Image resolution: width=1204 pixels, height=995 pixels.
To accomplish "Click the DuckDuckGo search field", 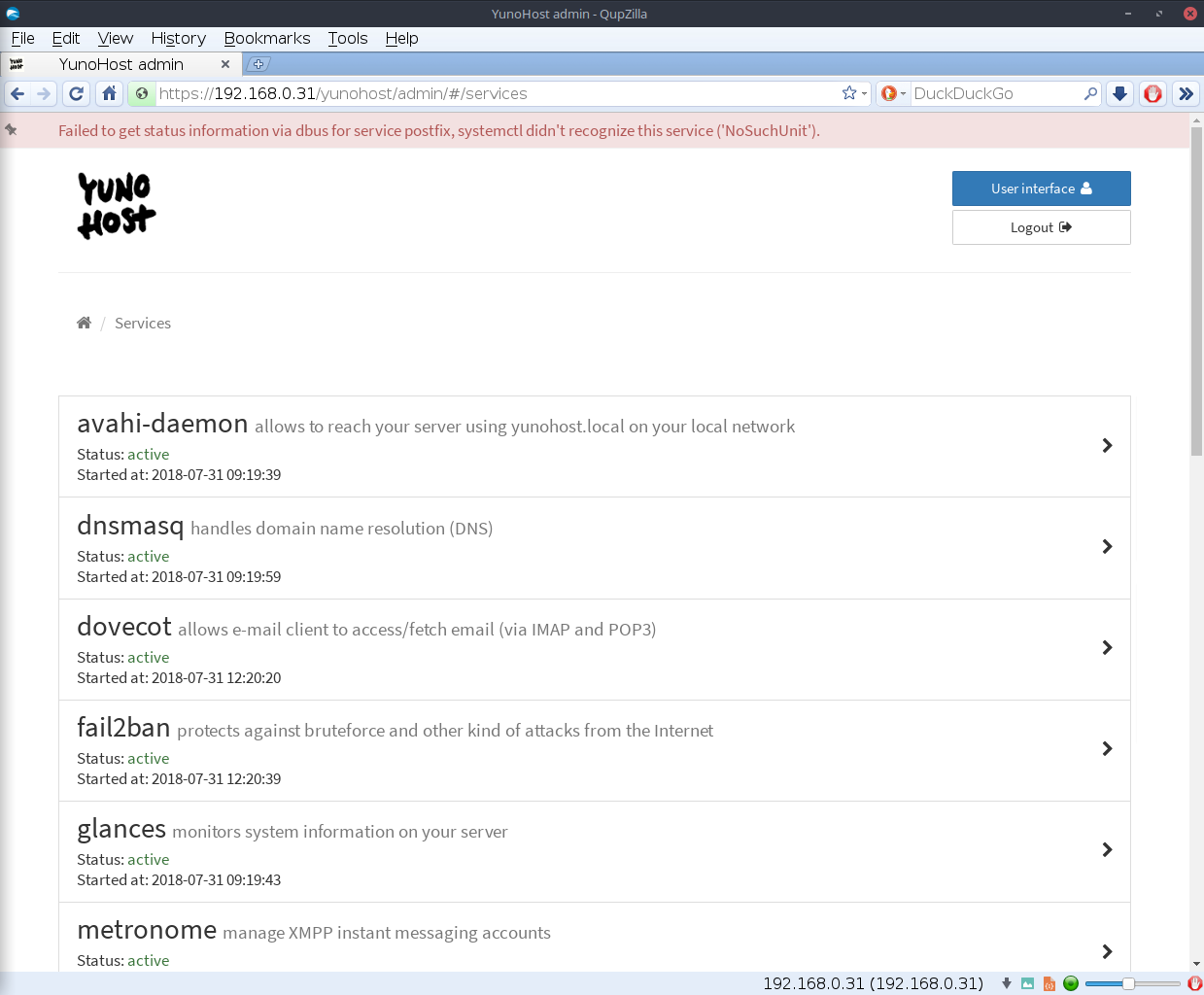I will [996, 93].
